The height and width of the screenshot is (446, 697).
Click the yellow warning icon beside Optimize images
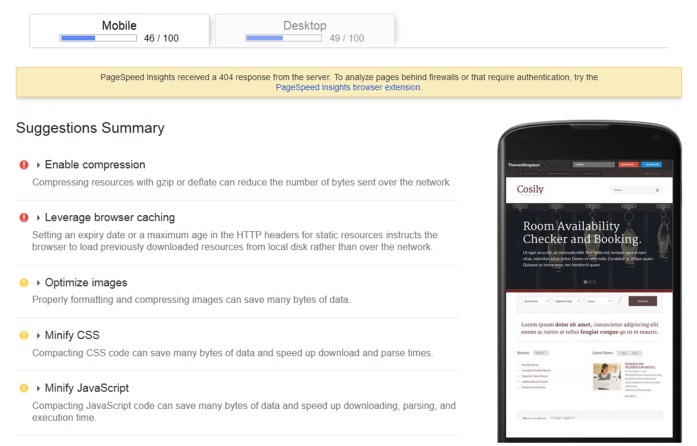coord(24,283)
